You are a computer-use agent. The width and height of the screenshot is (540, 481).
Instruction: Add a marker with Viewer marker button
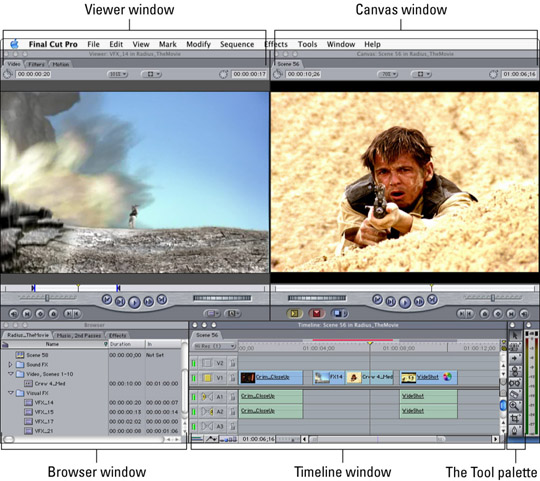tap(53, 314)
